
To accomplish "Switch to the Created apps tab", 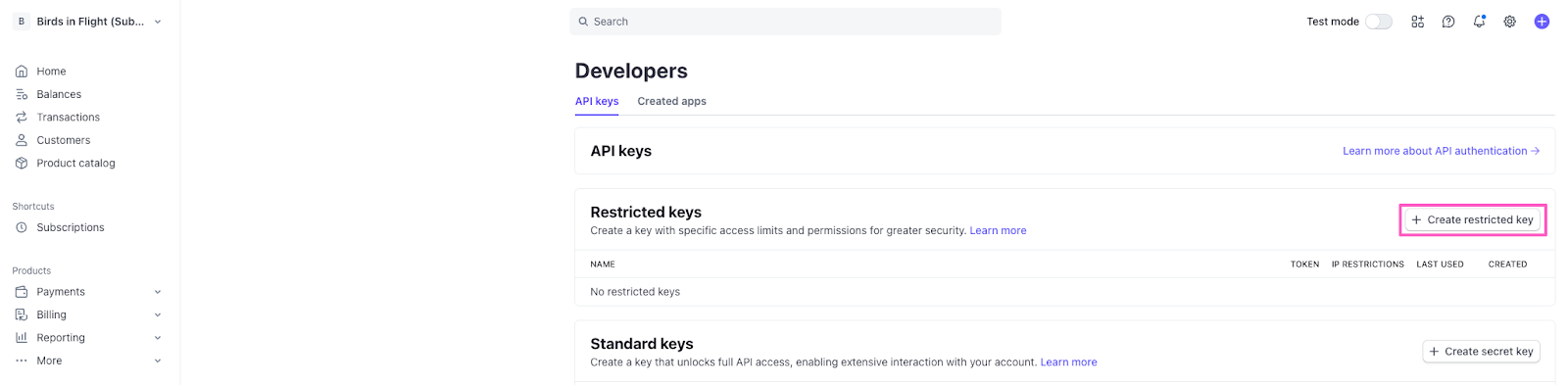I will [x=671, y=101].
